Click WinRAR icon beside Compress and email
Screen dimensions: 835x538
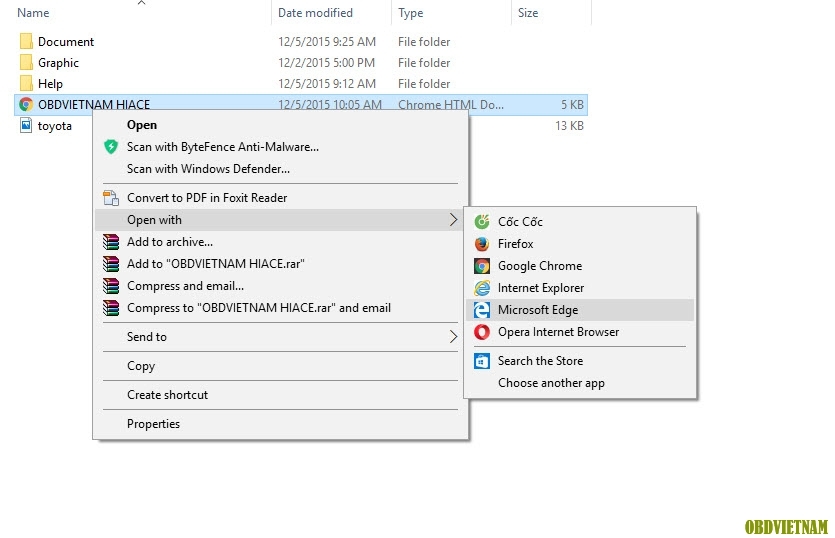click(x=111, y=286)
